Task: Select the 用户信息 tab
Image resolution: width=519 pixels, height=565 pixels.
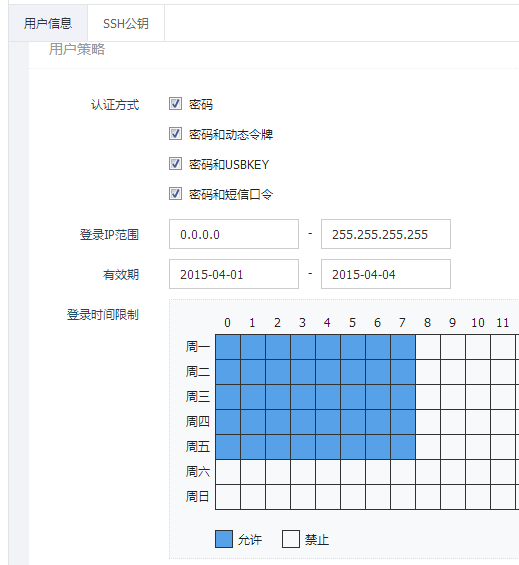Action: (48, 23)
